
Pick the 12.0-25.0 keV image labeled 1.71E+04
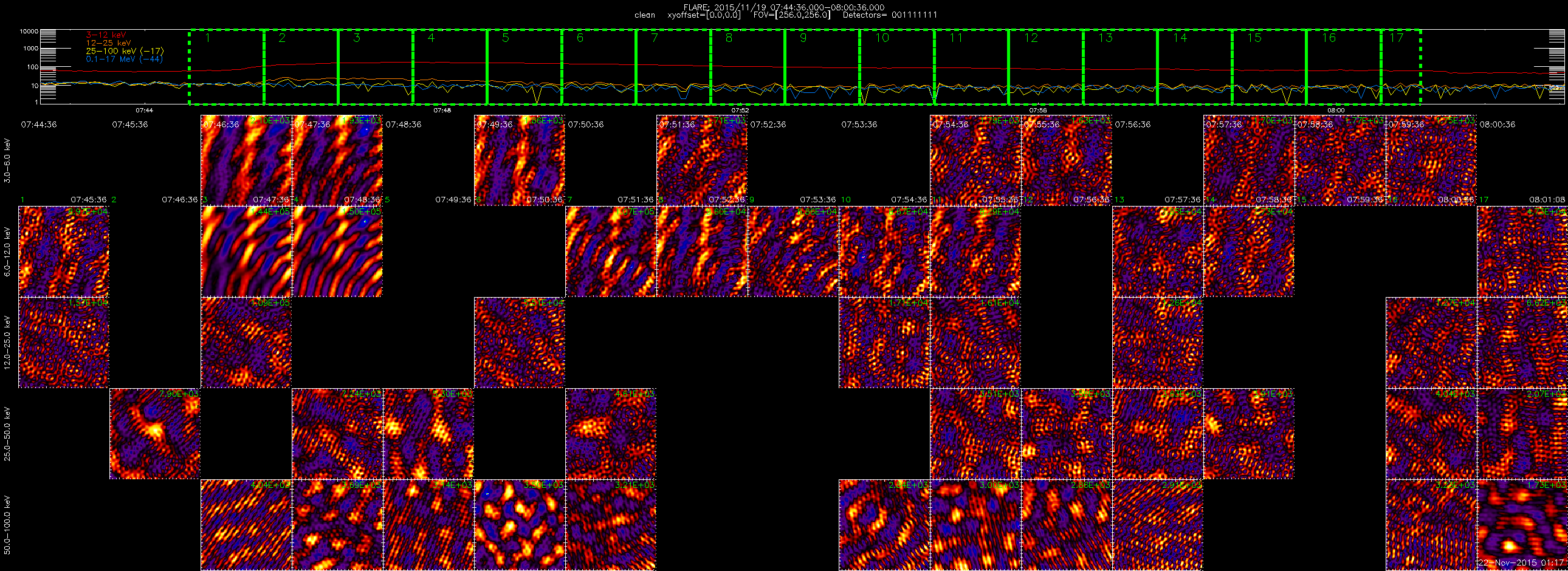[884, 343]
